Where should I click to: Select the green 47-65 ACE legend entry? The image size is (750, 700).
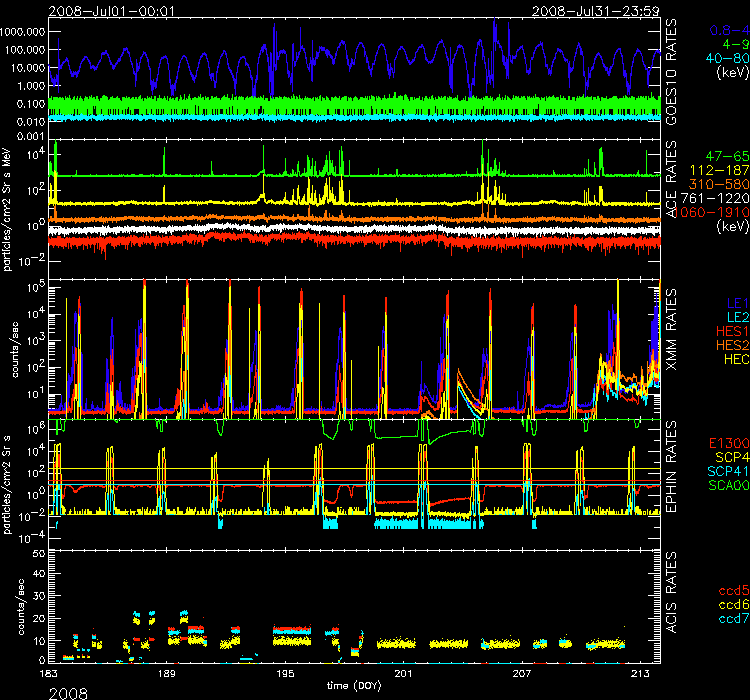point(725,158)
